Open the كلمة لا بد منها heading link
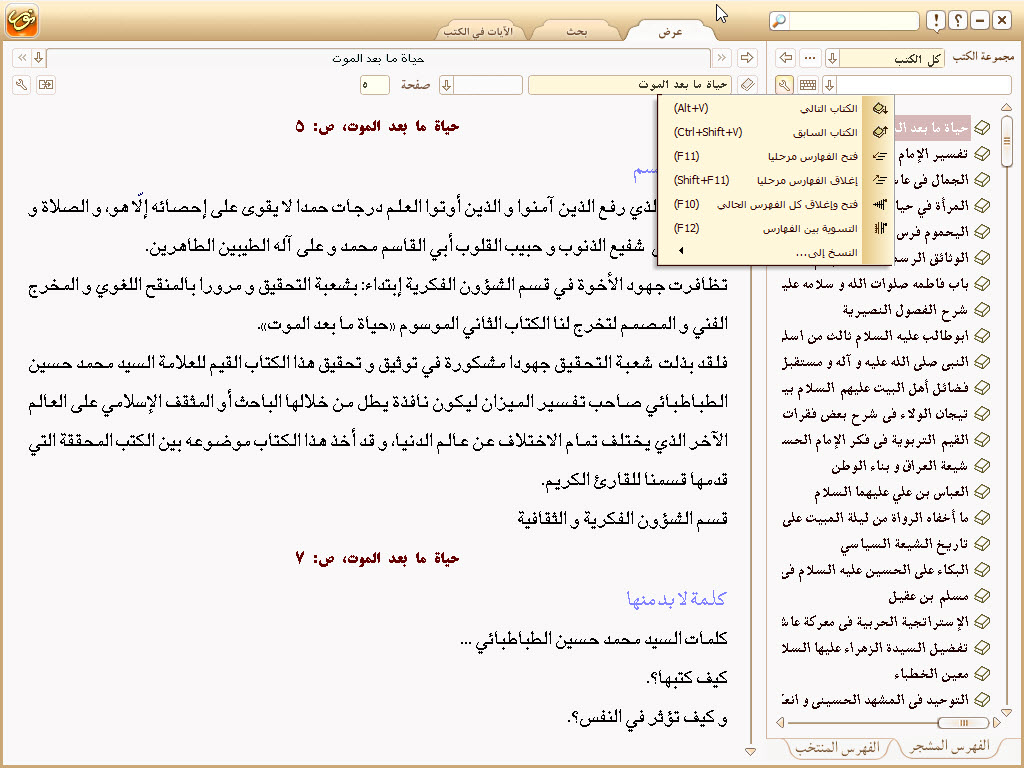1024x768 pixels. tap(677, 598)
